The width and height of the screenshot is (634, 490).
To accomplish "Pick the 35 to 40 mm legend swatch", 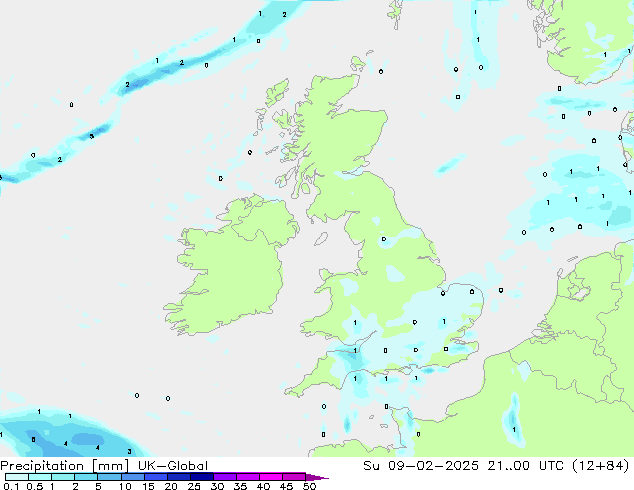I will [x=247, y=477].
